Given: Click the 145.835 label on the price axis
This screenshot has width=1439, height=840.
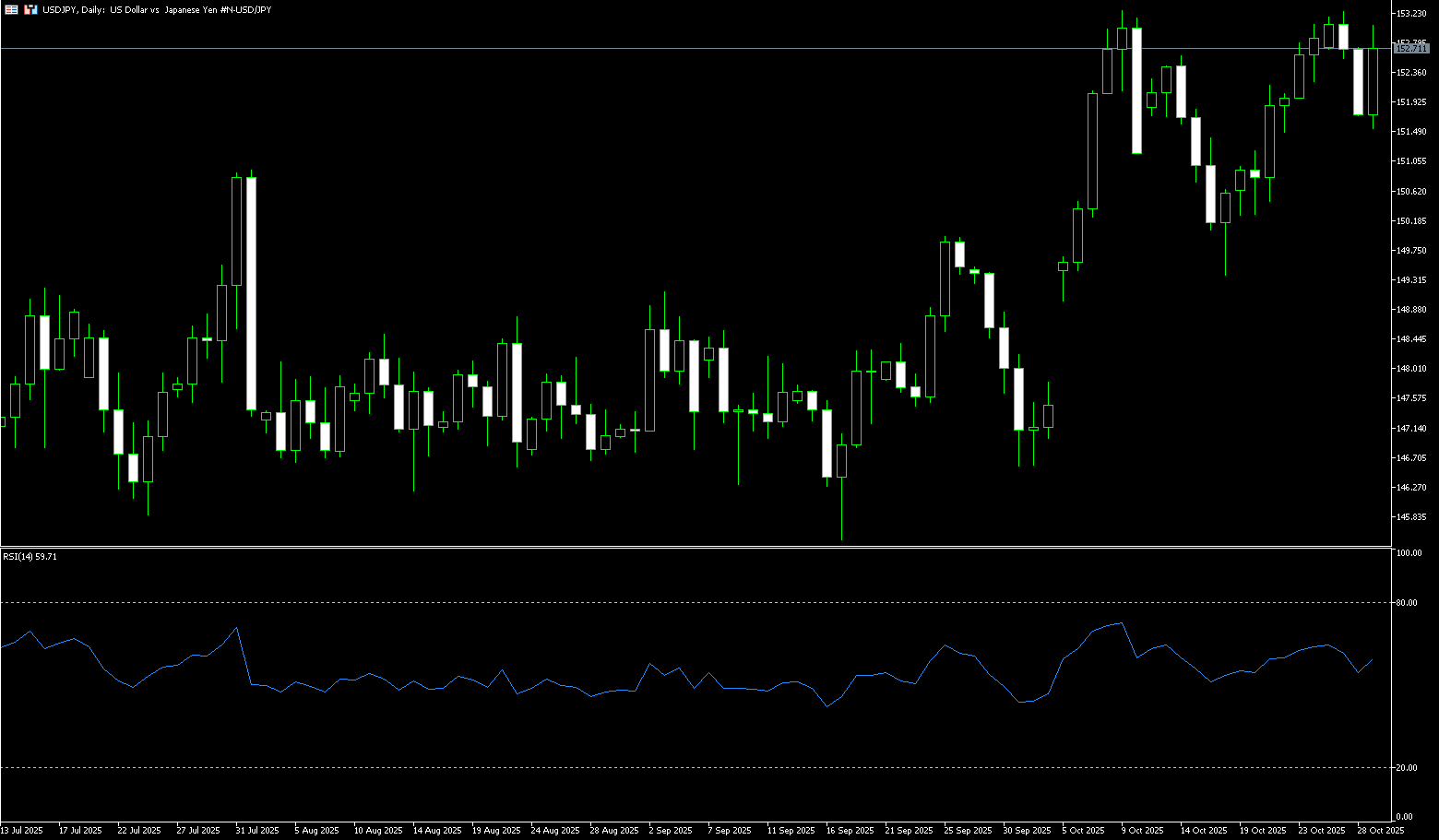Looking at the screenshot, I should [x=1411, y=517].
